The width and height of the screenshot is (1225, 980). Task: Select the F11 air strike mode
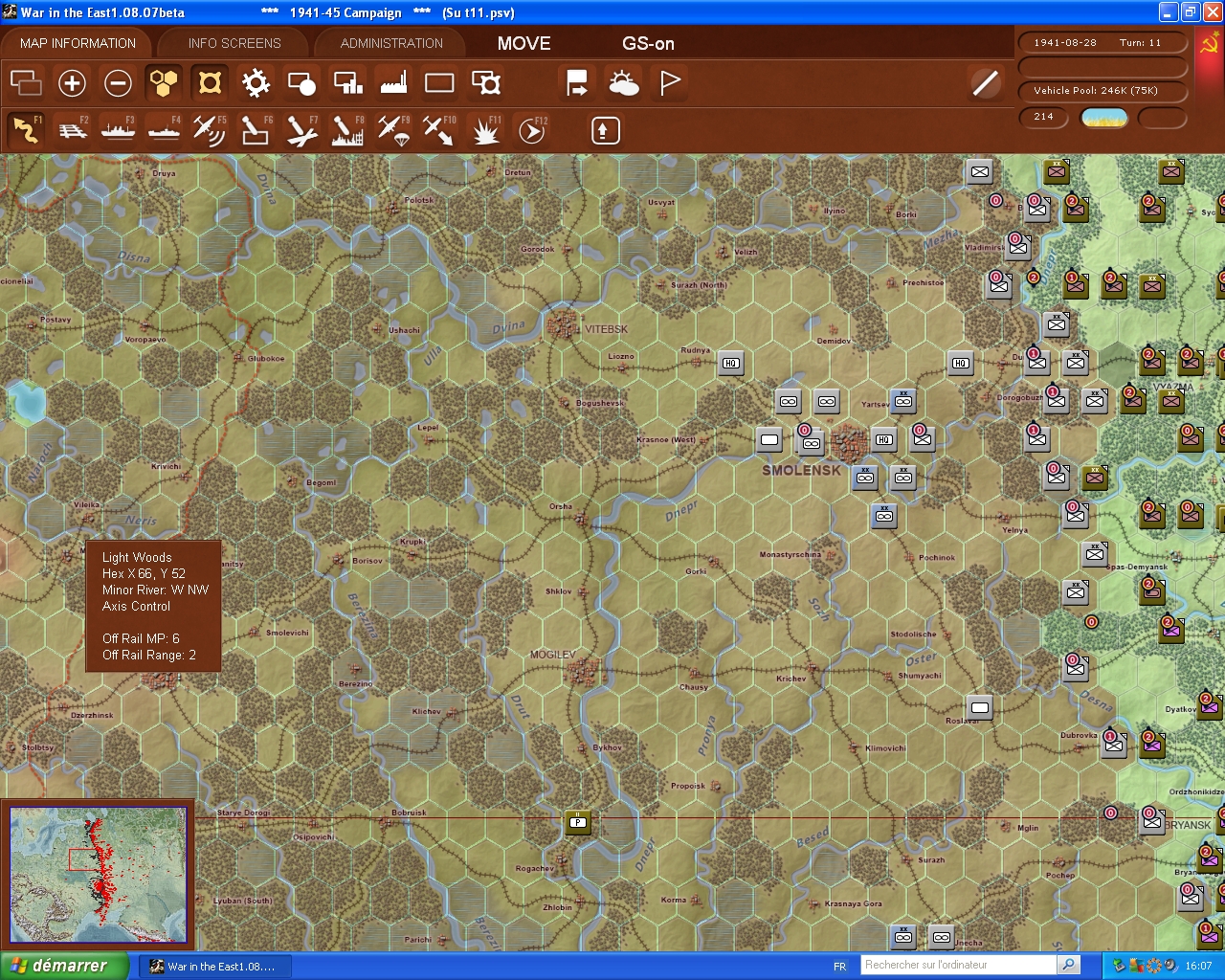[x=485, y=129]
